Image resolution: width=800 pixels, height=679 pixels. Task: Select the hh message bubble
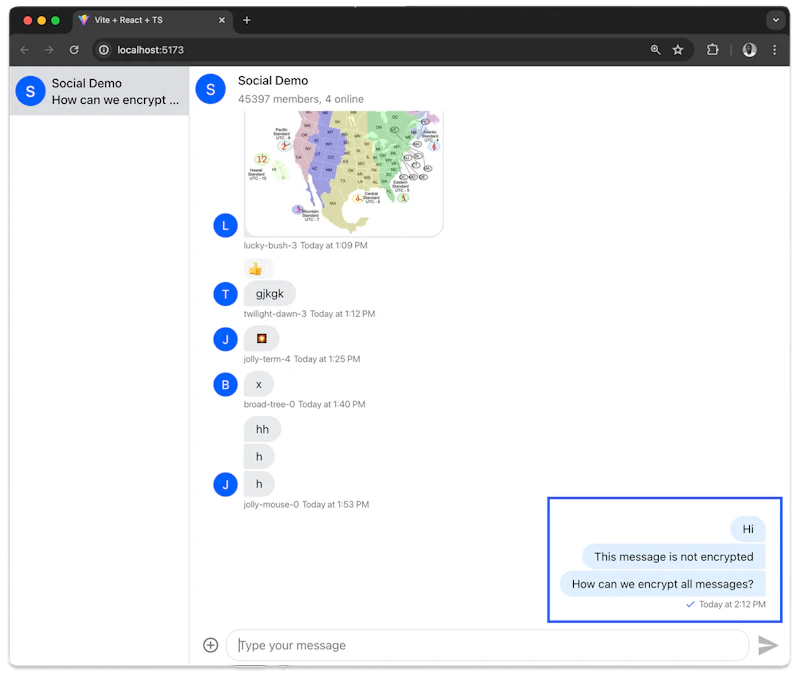coord(262,430)
